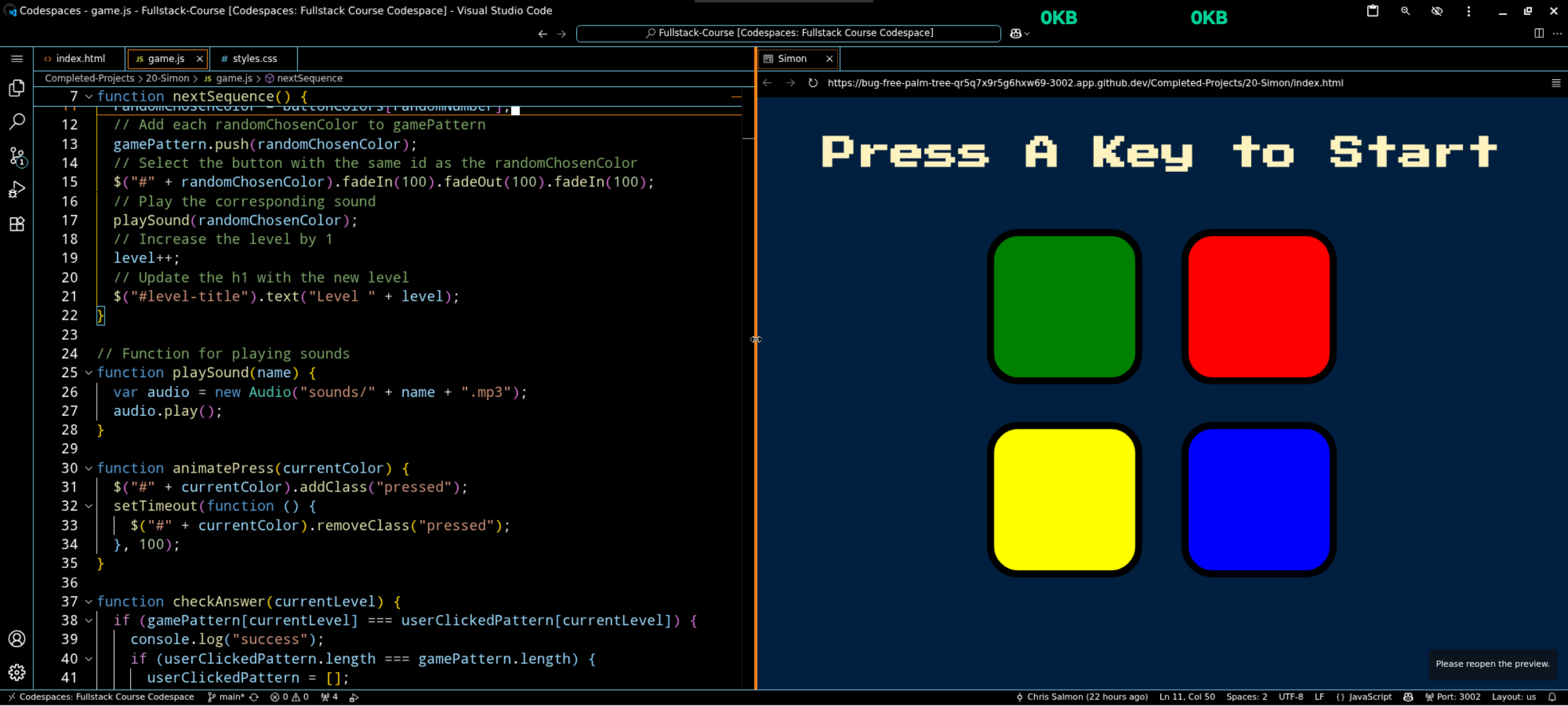Click the preview URL address field
Screen dimensions: 1568x706
click(1085, 83)
